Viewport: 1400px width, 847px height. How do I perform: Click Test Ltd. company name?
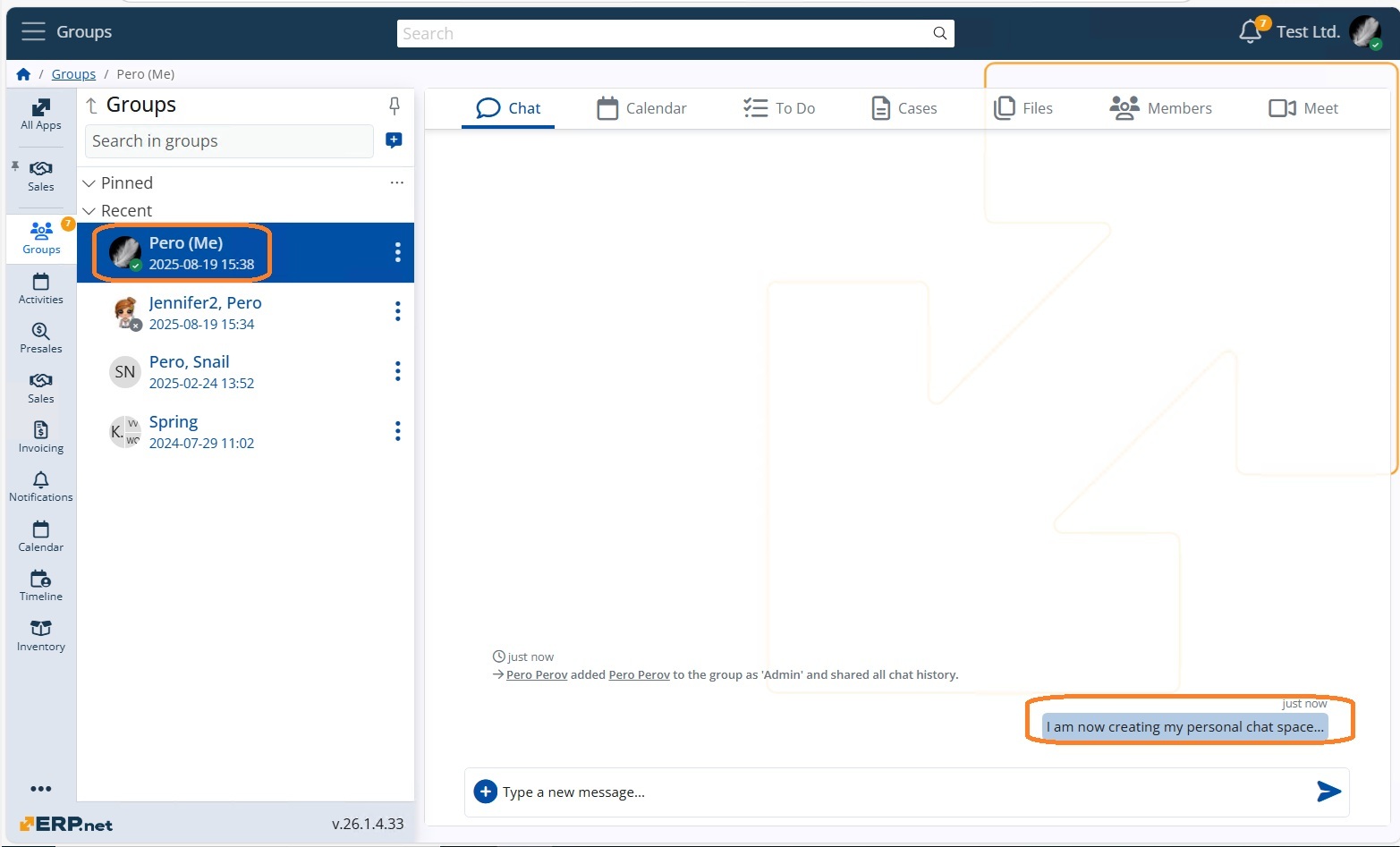1308,32
